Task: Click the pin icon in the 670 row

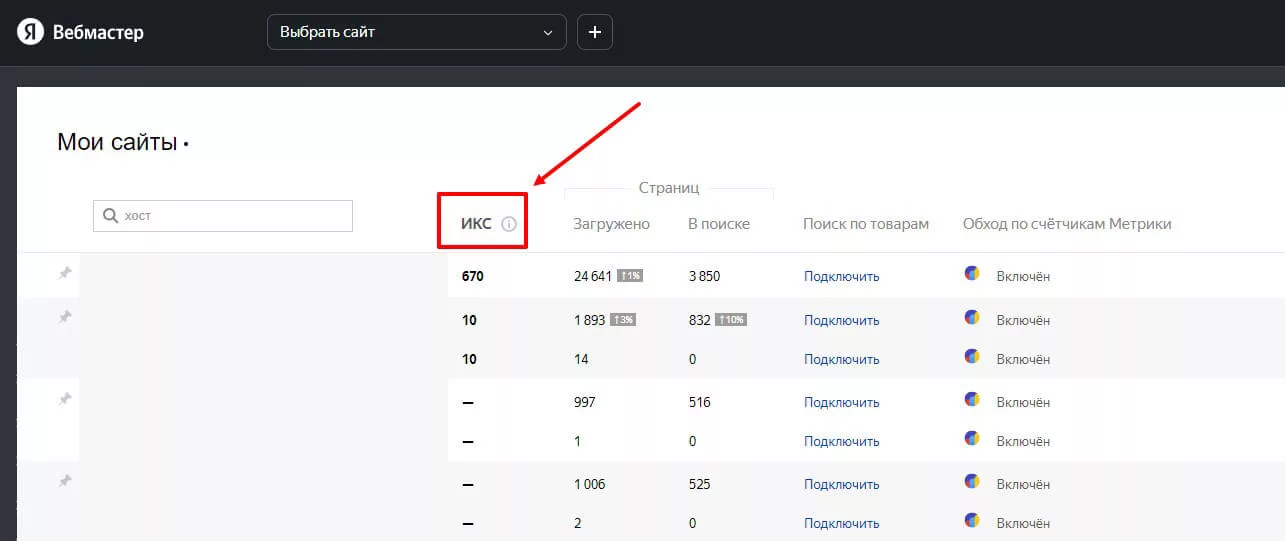Action: (x=65, y=273)
